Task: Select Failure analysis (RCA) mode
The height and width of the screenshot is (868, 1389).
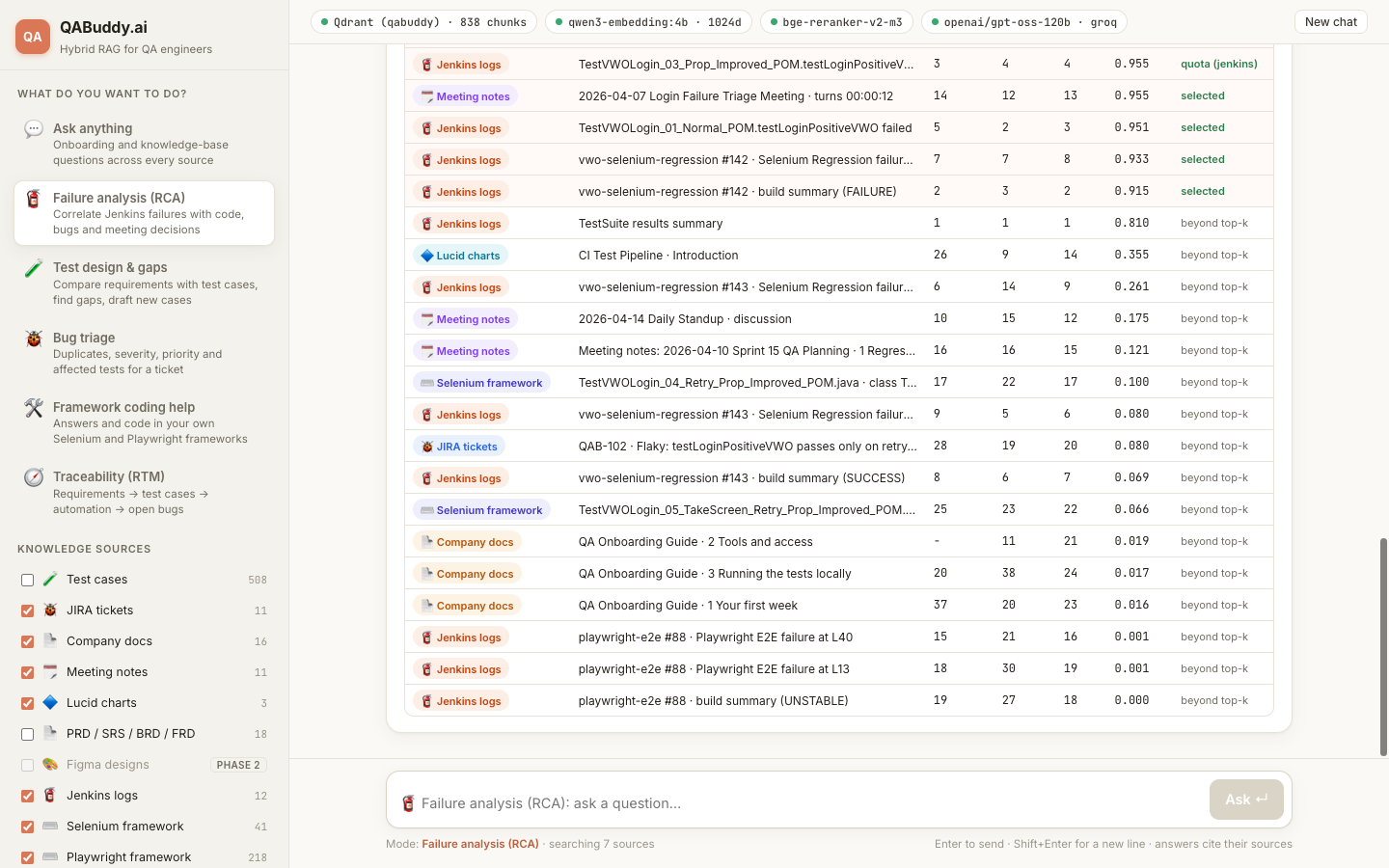Action: [x=144, y=213]
